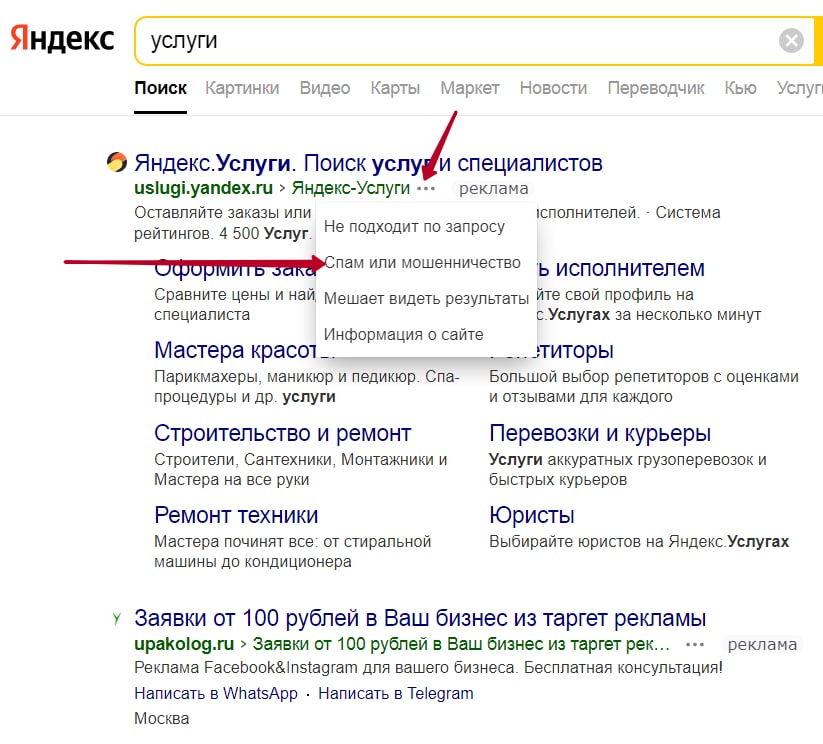Open partially hidden 'исполнителем' sitelink heading

click(x=621, y=268)
